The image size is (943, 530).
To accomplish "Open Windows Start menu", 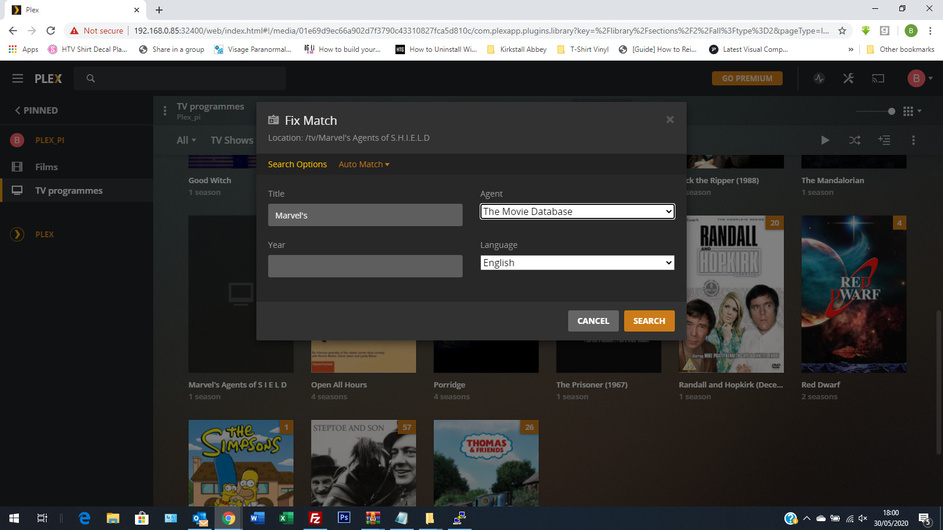I will pos(14,518).
